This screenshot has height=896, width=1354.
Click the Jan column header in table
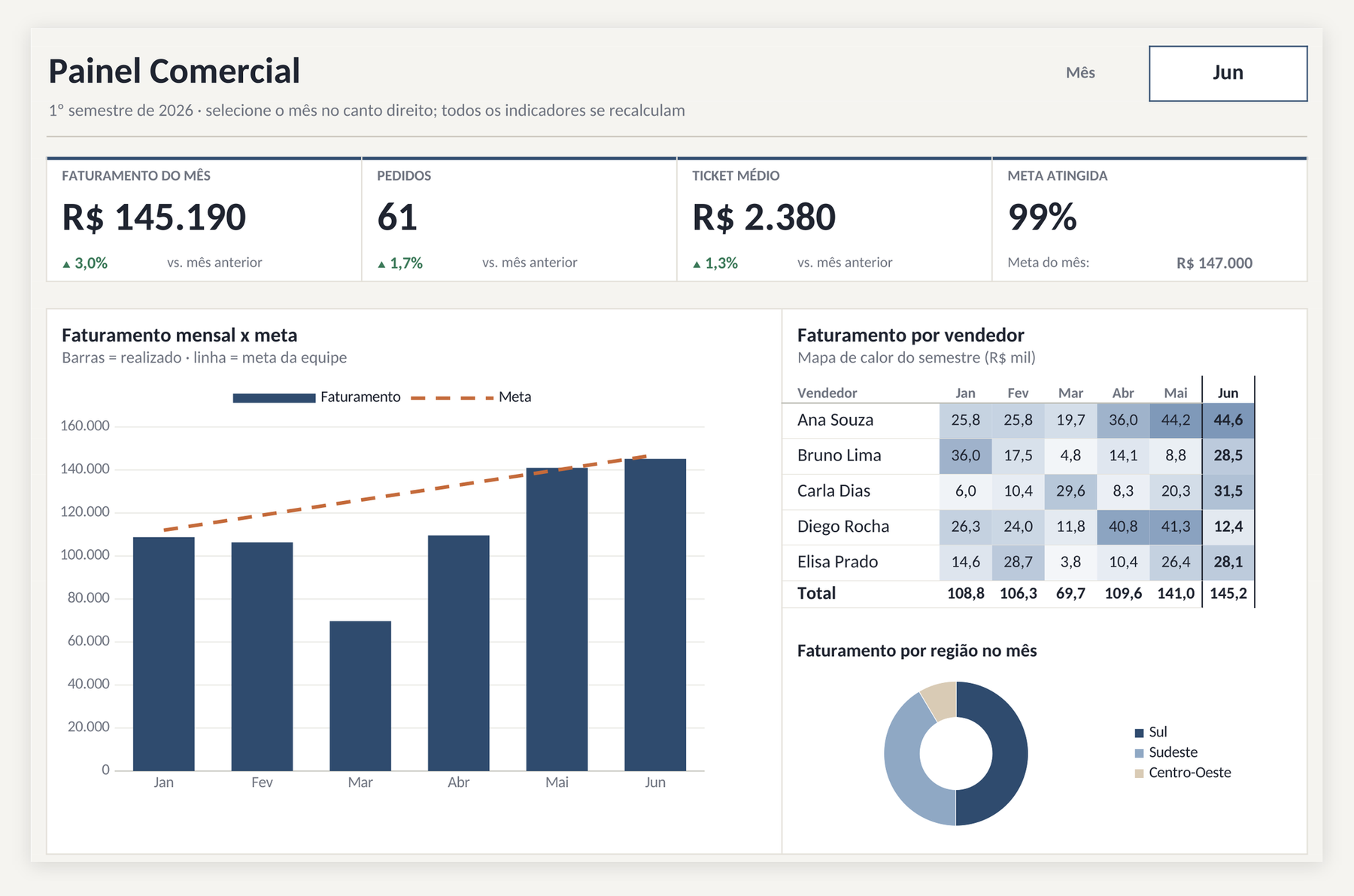point(965,393)
